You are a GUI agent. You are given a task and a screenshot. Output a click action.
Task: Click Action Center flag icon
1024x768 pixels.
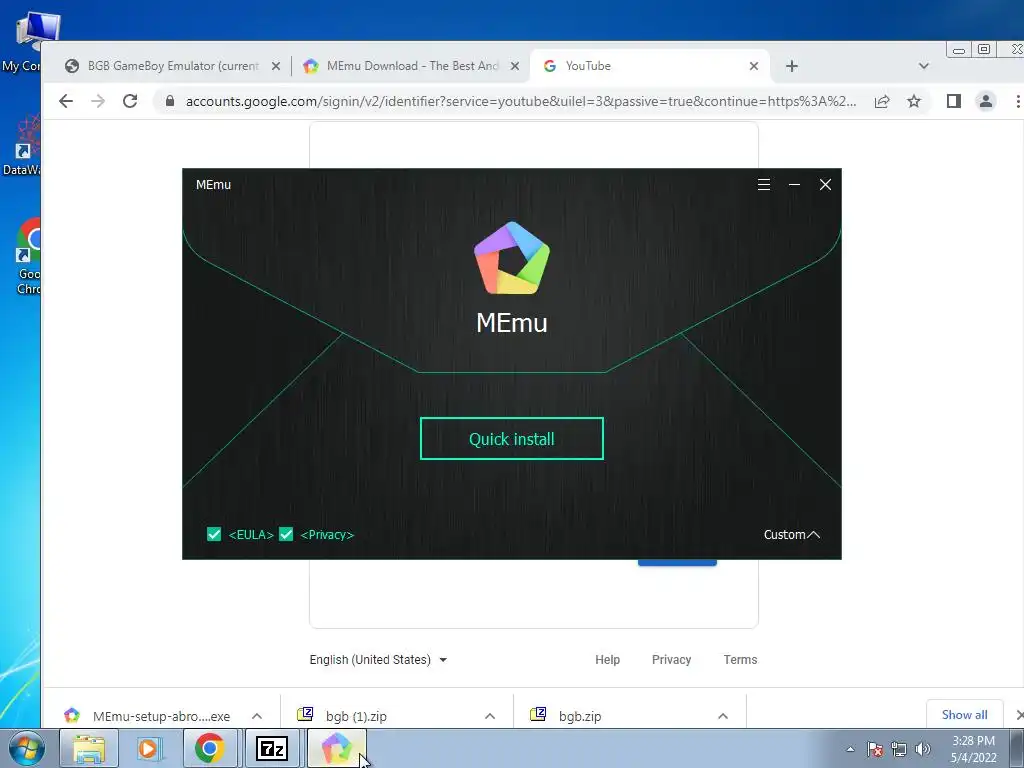pyautogui.click(x=875, y=749)
